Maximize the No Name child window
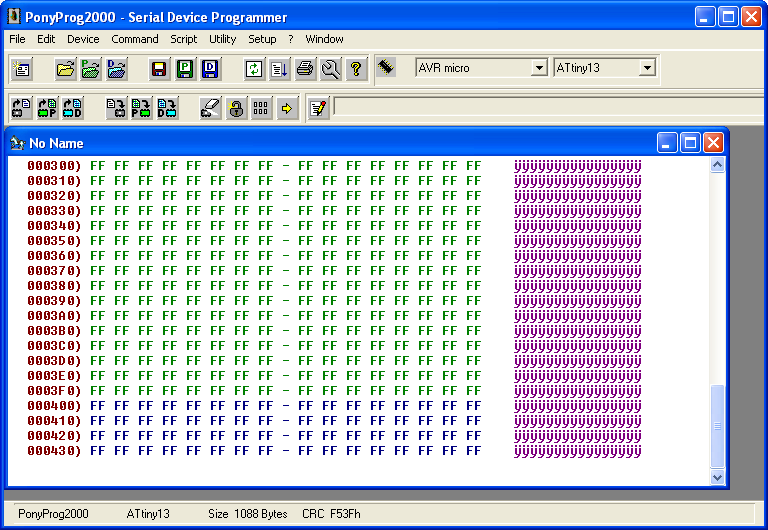 tap(690, 143)
